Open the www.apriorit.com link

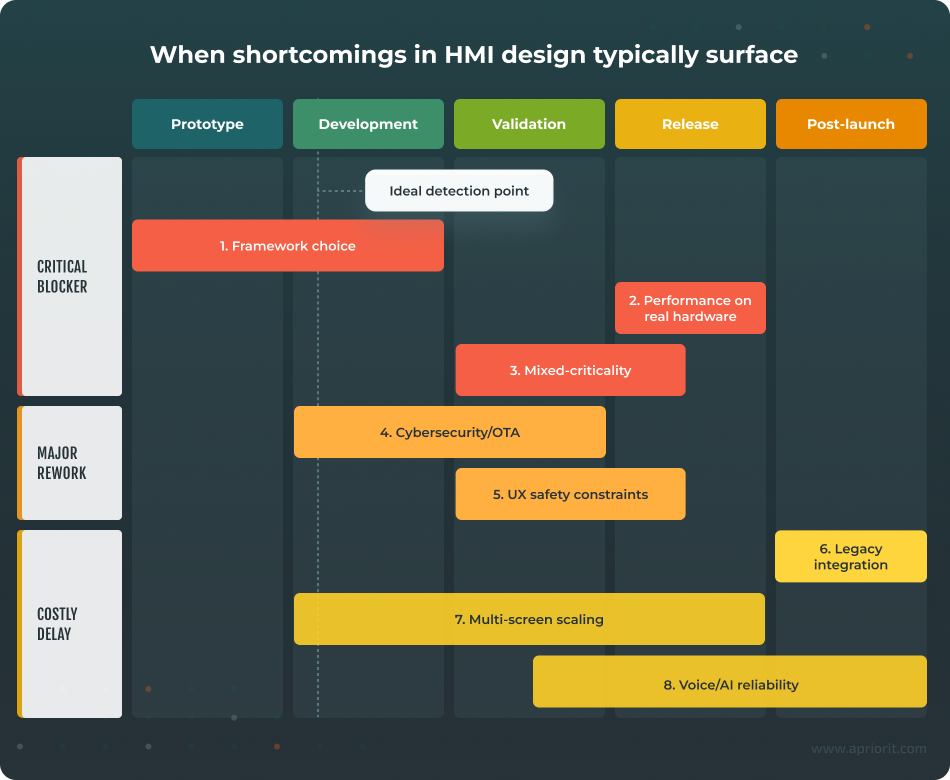tap(868, 747)
